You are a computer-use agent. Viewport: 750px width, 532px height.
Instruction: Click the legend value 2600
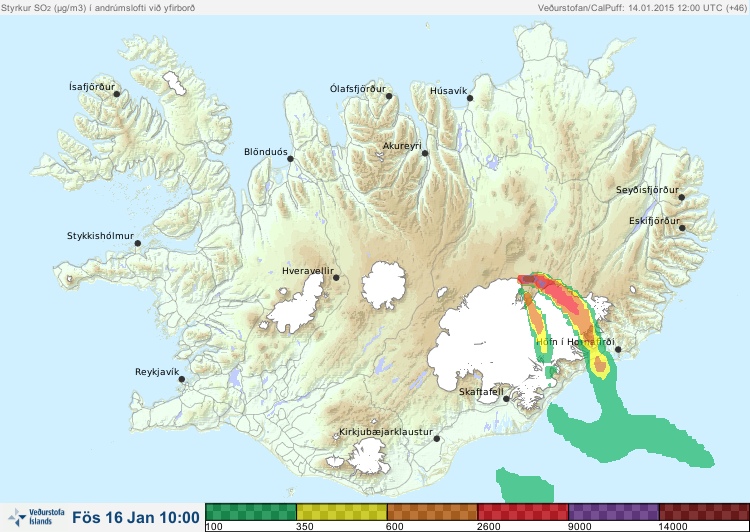[489, 527]
